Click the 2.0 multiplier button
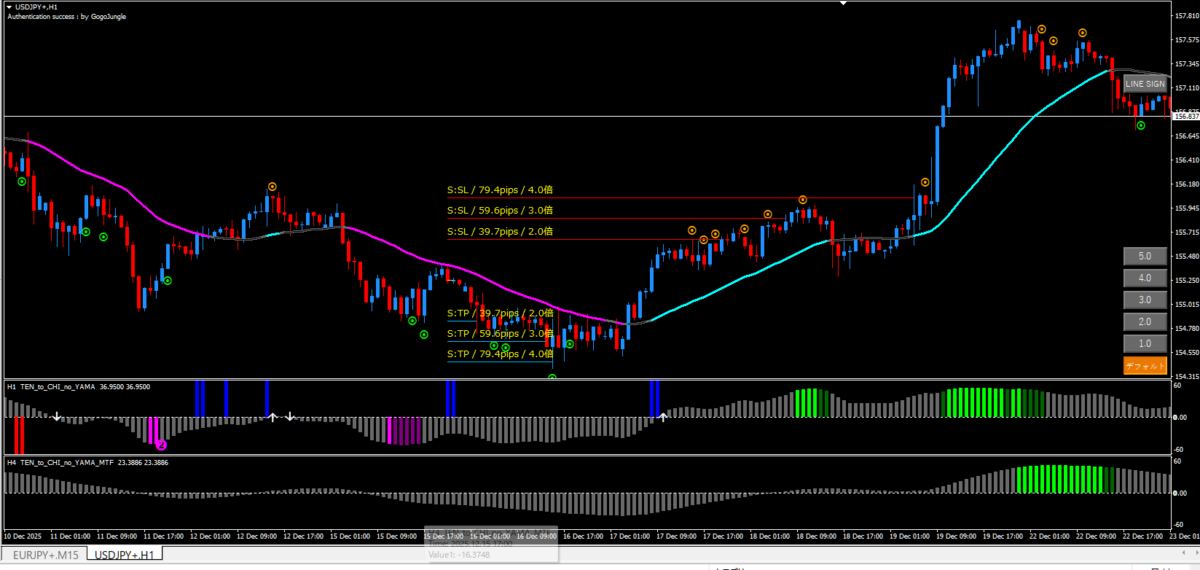 pos(1145,321)
